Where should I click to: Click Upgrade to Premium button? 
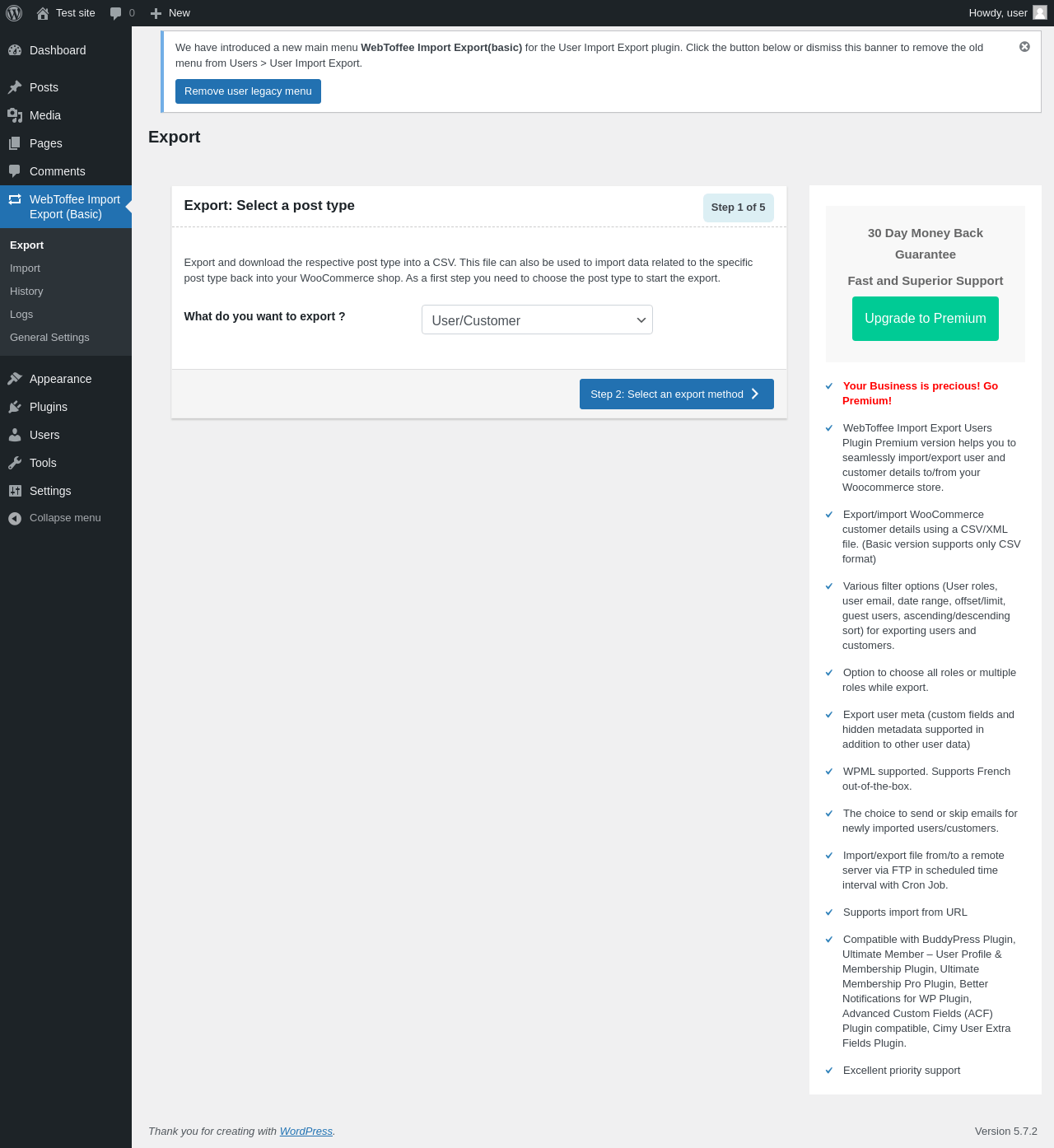pos(926,319)
